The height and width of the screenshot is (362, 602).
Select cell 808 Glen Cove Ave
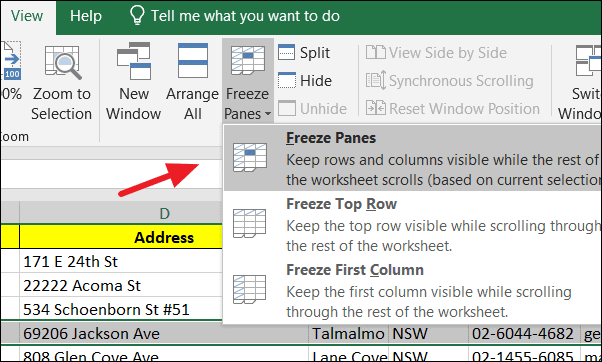click(164, 355)
